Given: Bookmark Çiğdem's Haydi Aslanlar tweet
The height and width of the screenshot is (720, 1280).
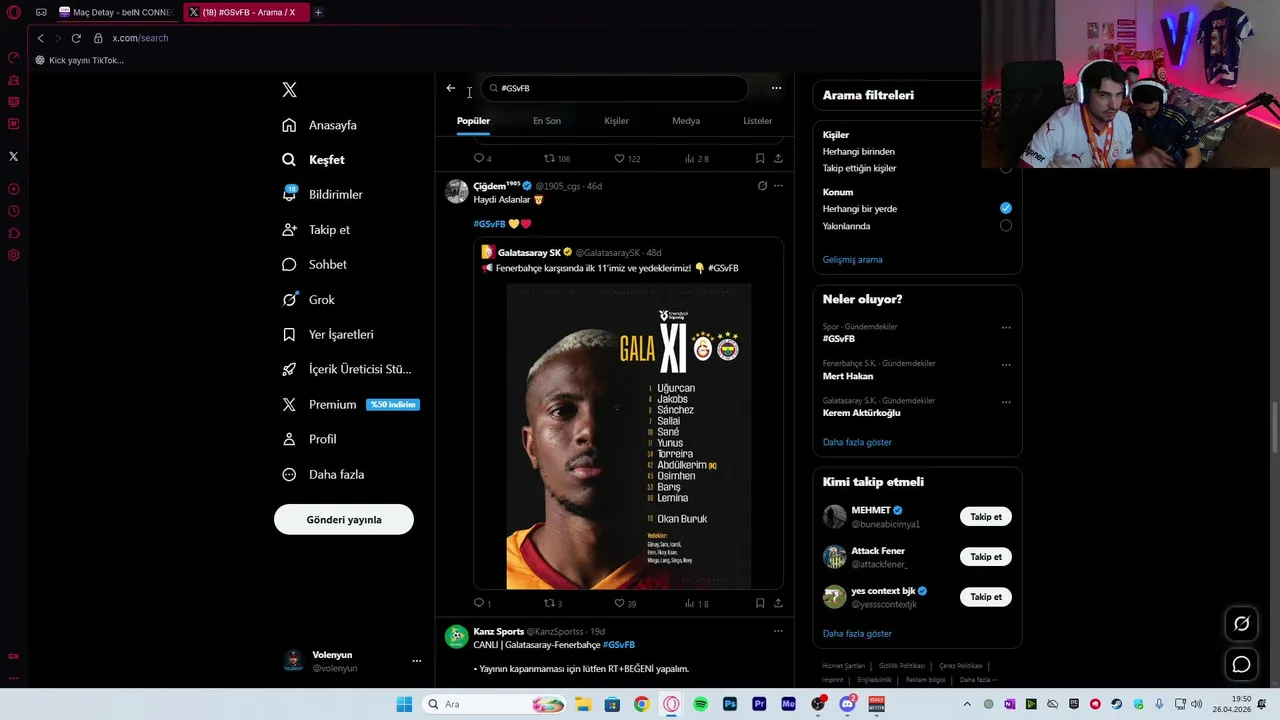Looking at the screenshot, I should point(760,603).
